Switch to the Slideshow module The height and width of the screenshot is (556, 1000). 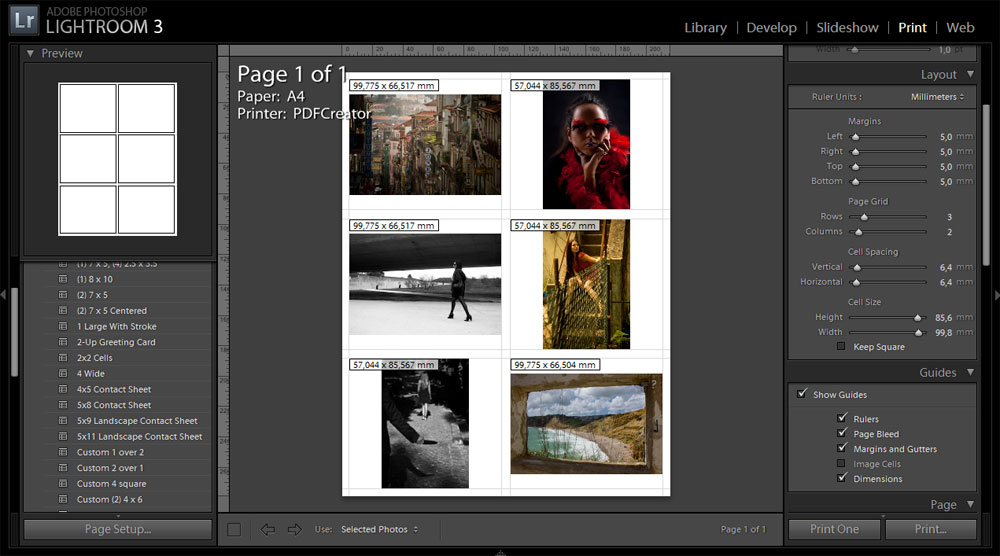coord(847,27)
